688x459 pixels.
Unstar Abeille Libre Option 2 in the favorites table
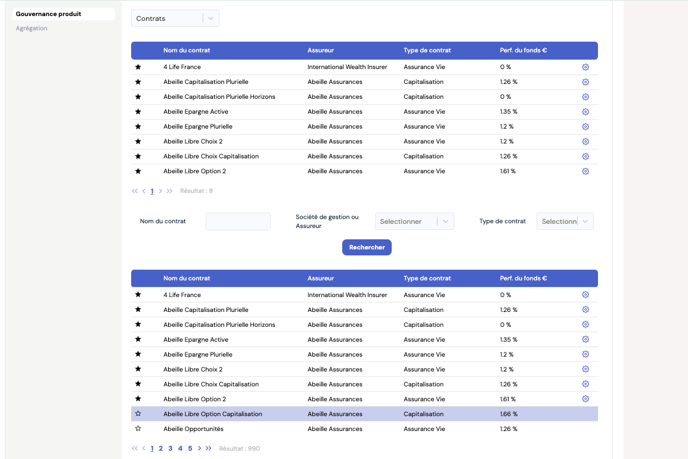point(138,172)
